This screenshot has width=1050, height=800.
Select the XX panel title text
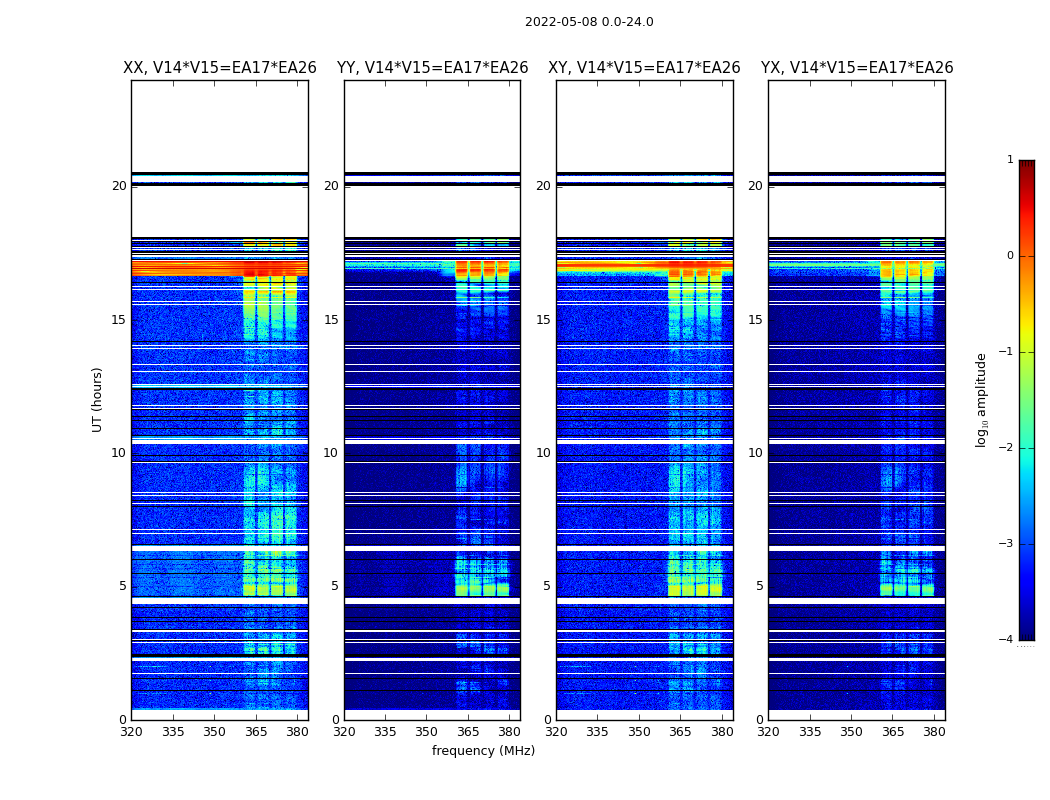click(x=220, y=68)
